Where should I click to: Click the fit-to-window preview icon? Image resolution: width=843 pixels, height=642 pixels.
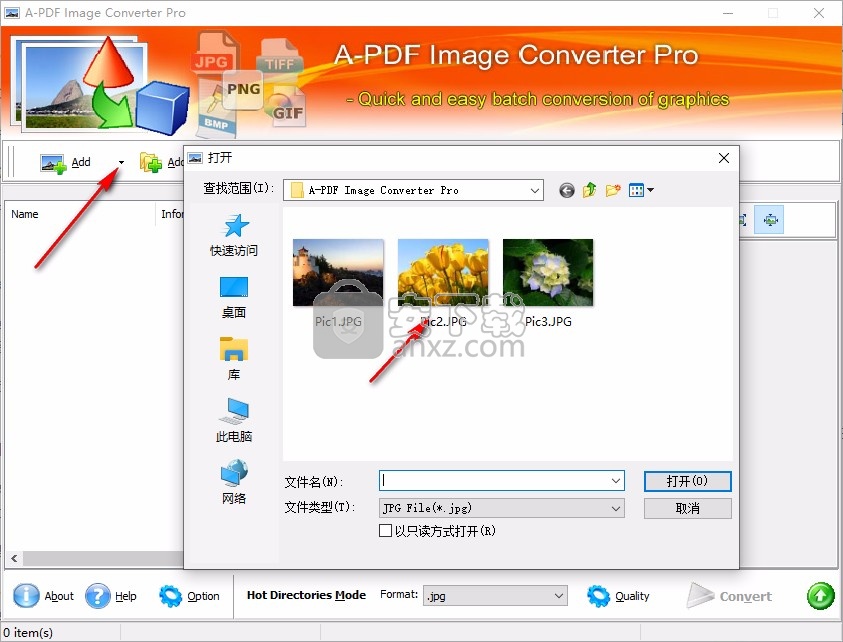coord(769,219)
